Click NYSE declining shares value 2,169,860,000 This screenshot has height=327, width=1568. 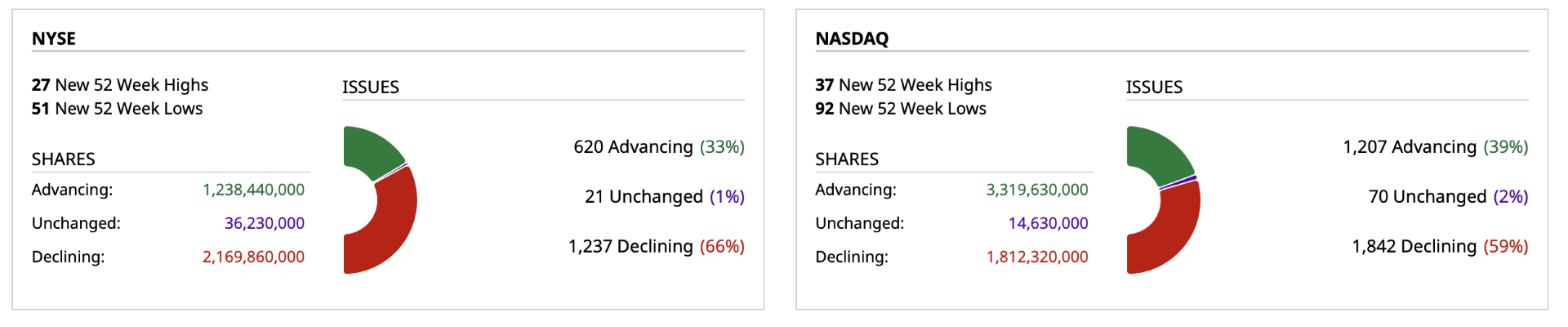tap(253, 257)
